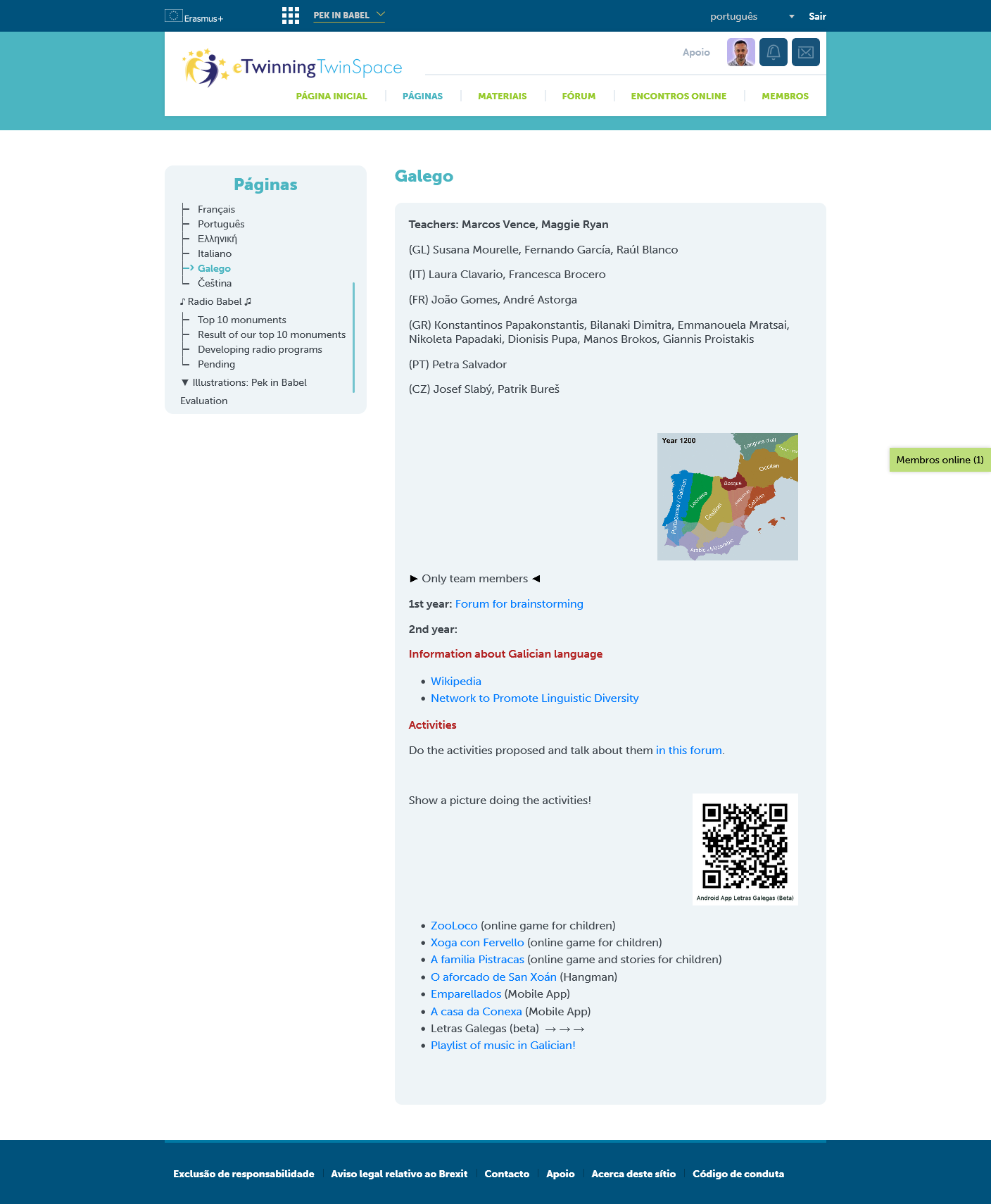Open the 'in this forum' link

click(x=689, y=751)
